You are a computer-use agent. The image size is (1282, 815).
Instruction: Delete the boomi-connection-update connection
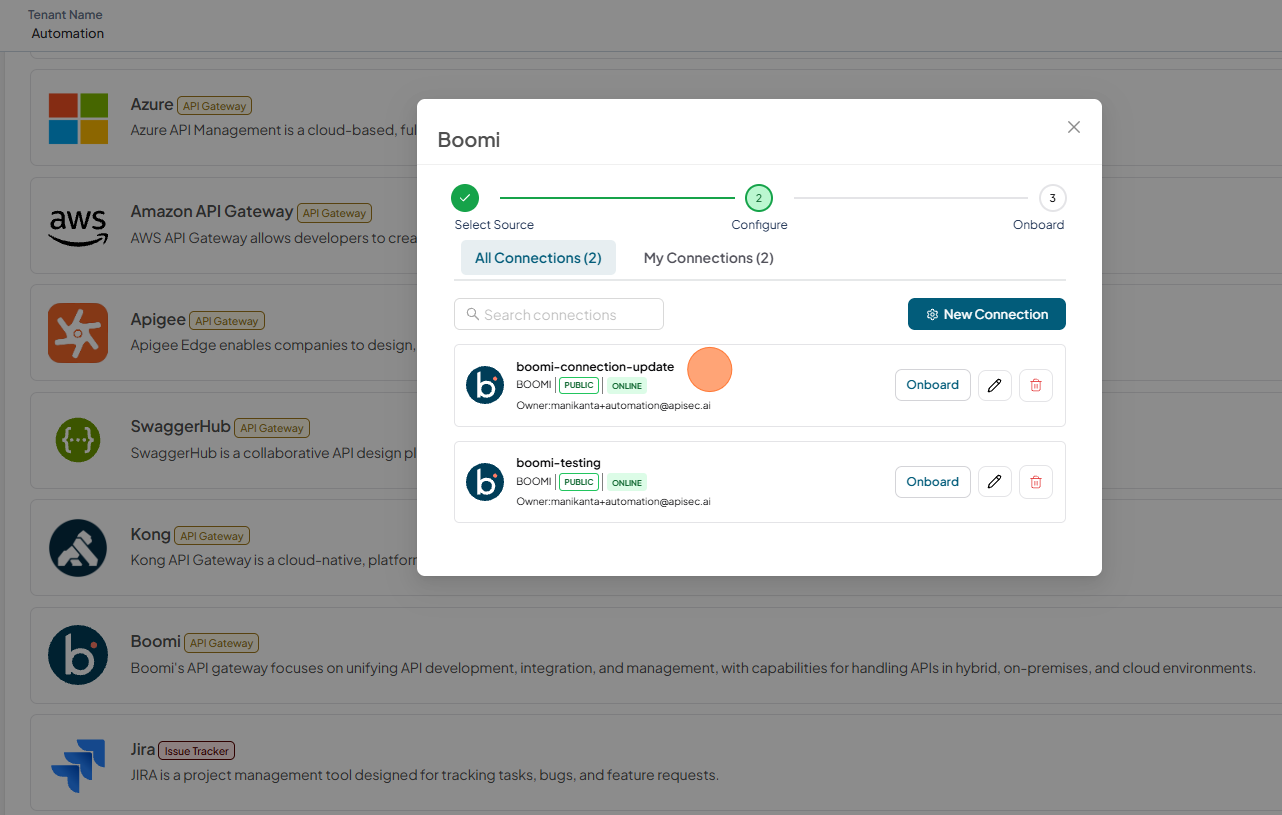click(1036, 385)
